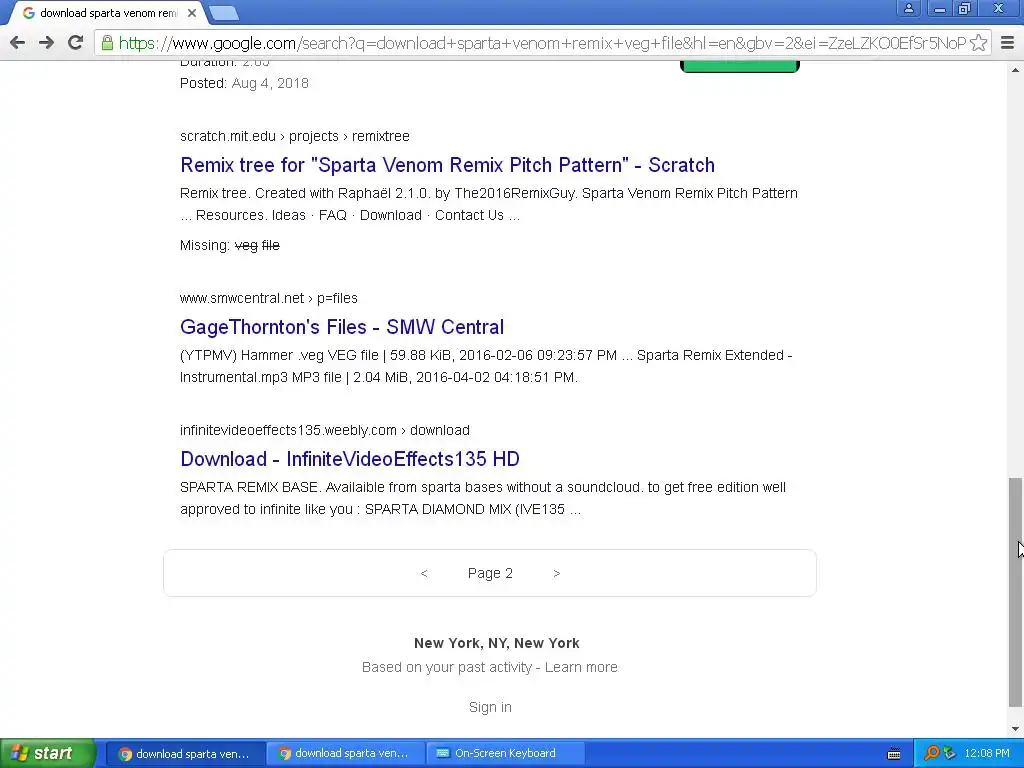The image size is (1024, 768).
Task: Click the Sign in link
Action: (490, 707)
